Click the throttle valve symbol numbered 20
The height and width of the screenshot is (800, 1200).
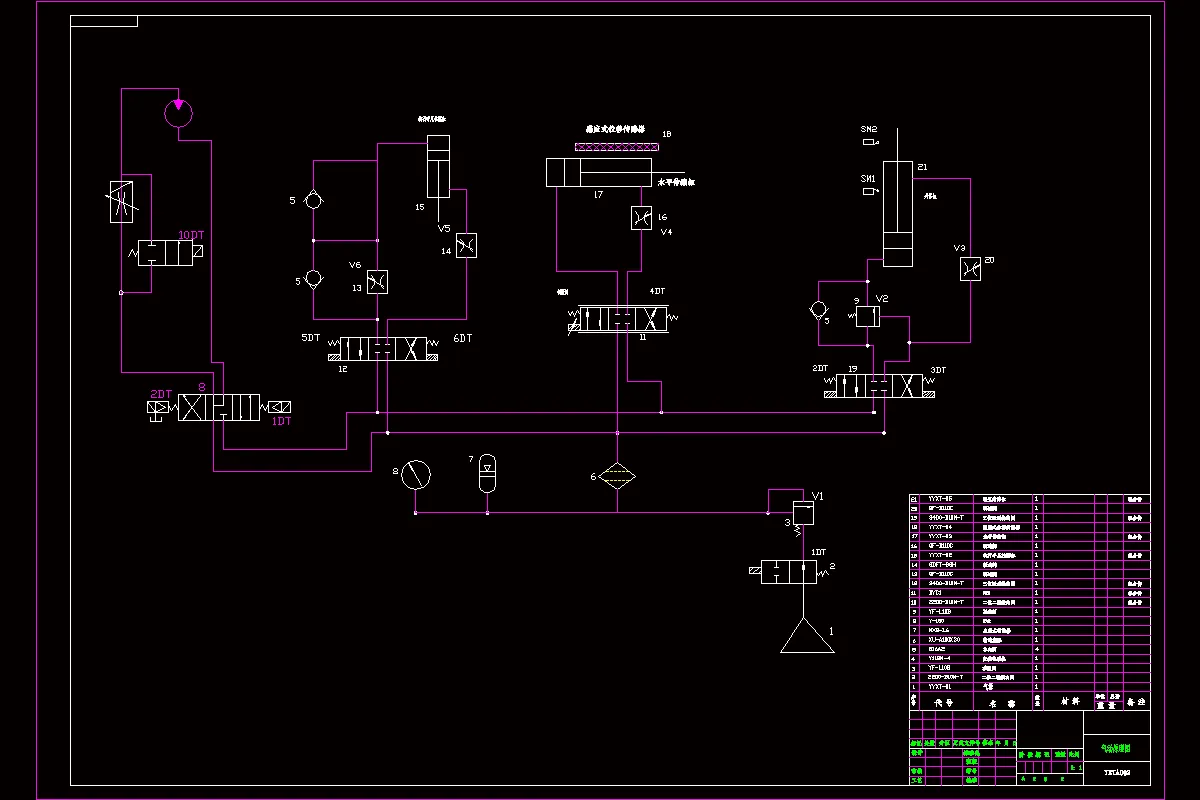pyautogui.click(x=969, y=268)
